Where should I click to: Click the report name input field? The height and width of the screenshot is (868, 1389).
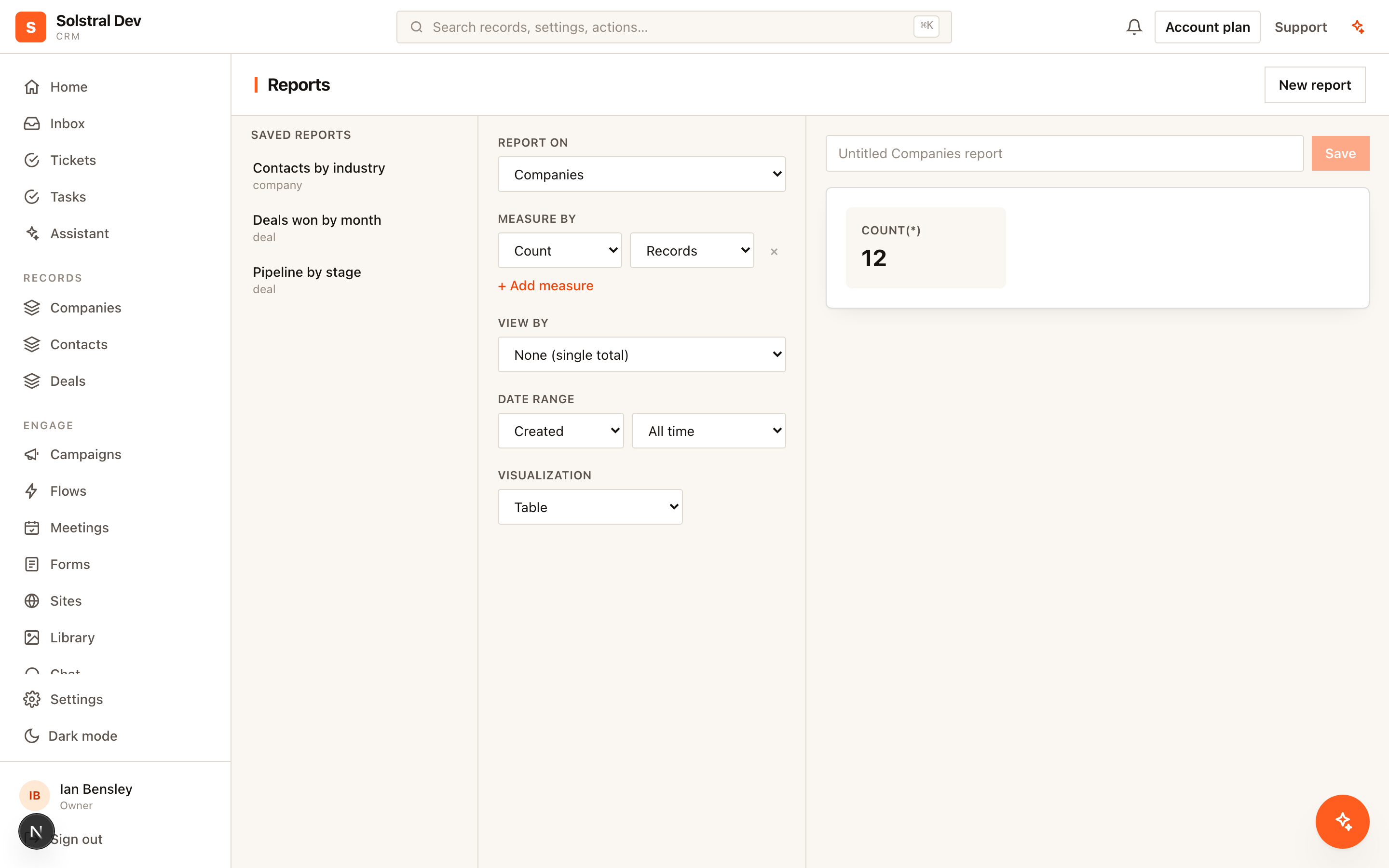1064,153
